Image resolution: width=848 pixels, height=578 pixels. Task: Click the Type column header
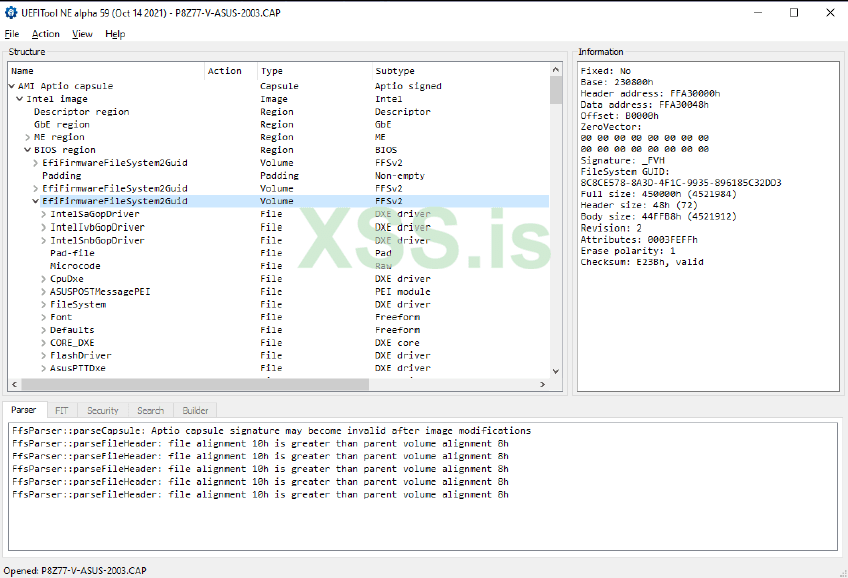[315, 71]
